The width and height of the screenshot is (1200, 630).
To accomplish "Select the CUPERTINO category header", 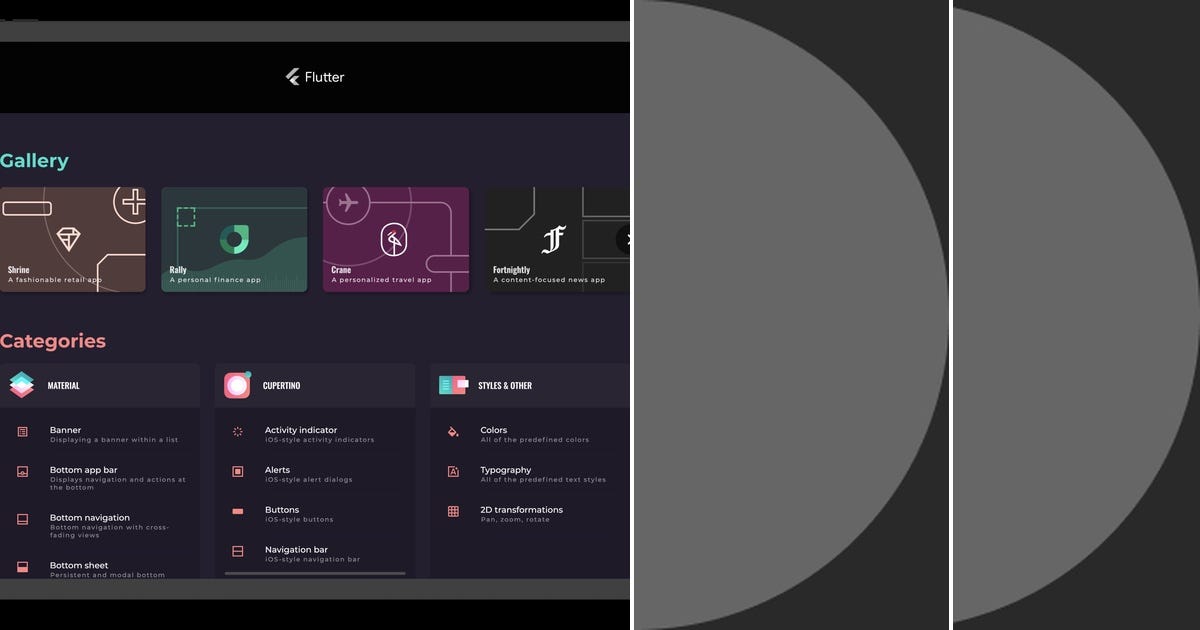I will [315, 385].
